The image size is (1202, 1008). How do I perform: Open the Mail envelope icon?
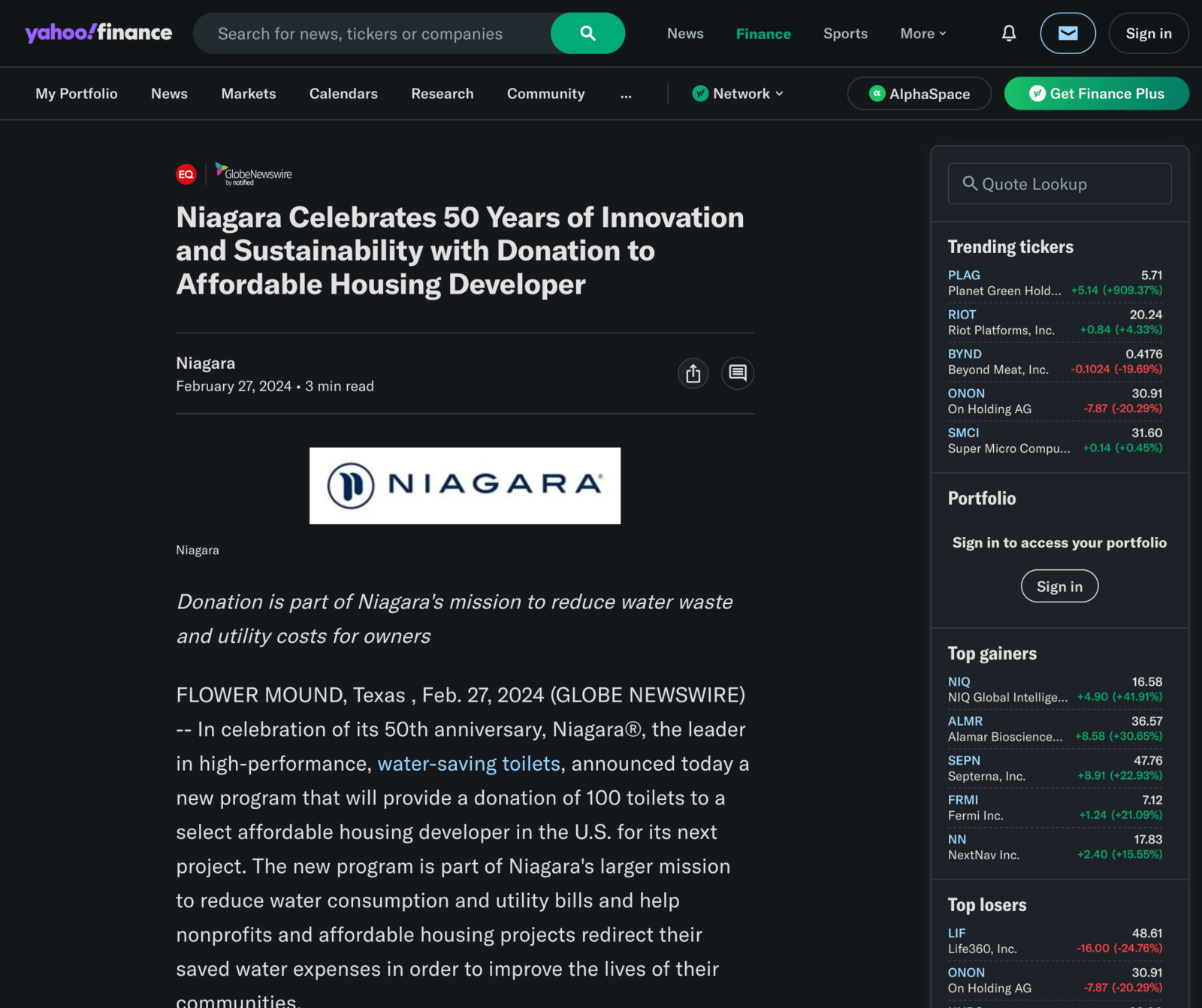(x=1068, y=33)
